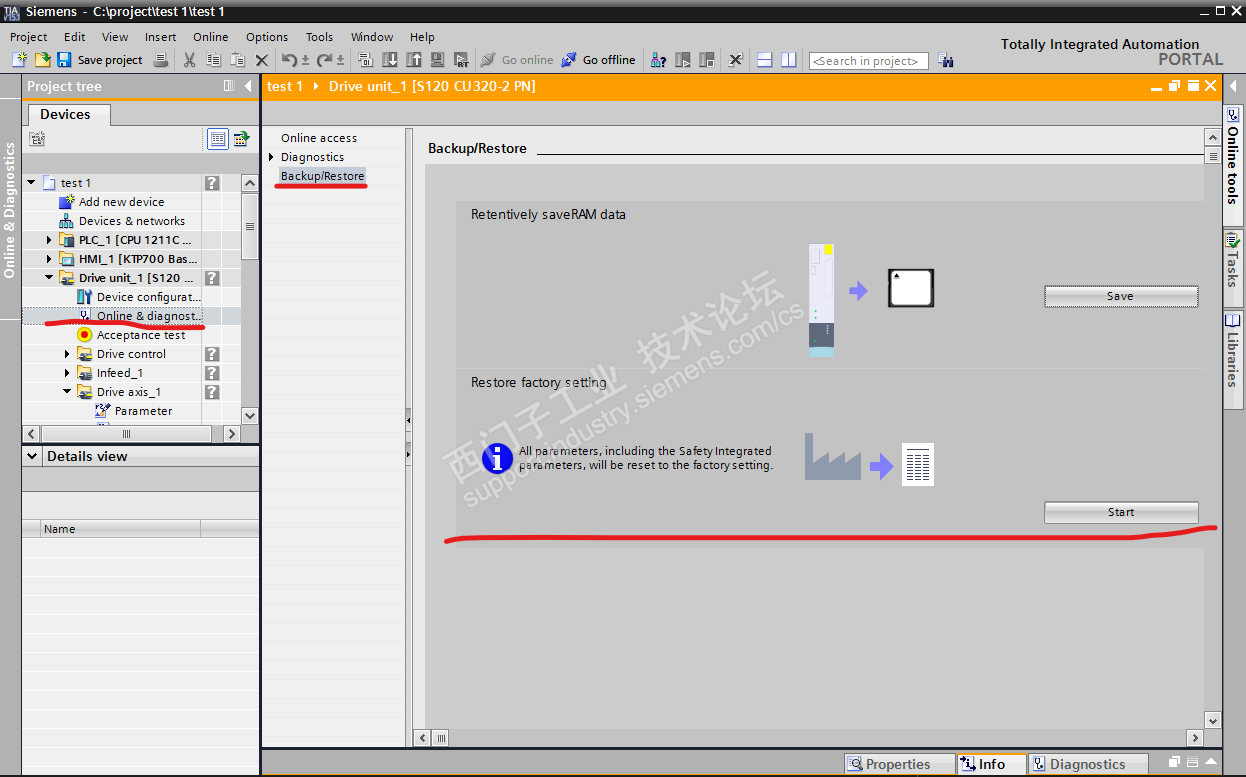Image resolution: width=1246 pixels, height=777 pixels.
Task: Select Online access in navigation
Action: pos(318,138)
